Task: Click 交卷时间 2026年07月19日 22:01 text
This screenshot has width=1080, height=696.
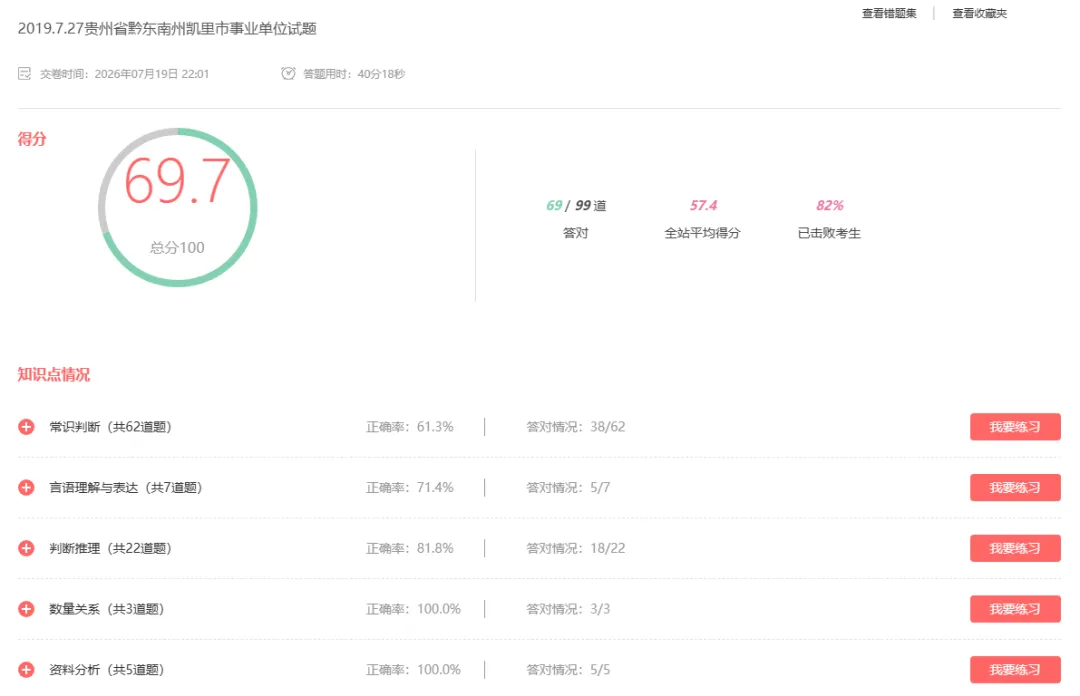Action: [124, 74]
